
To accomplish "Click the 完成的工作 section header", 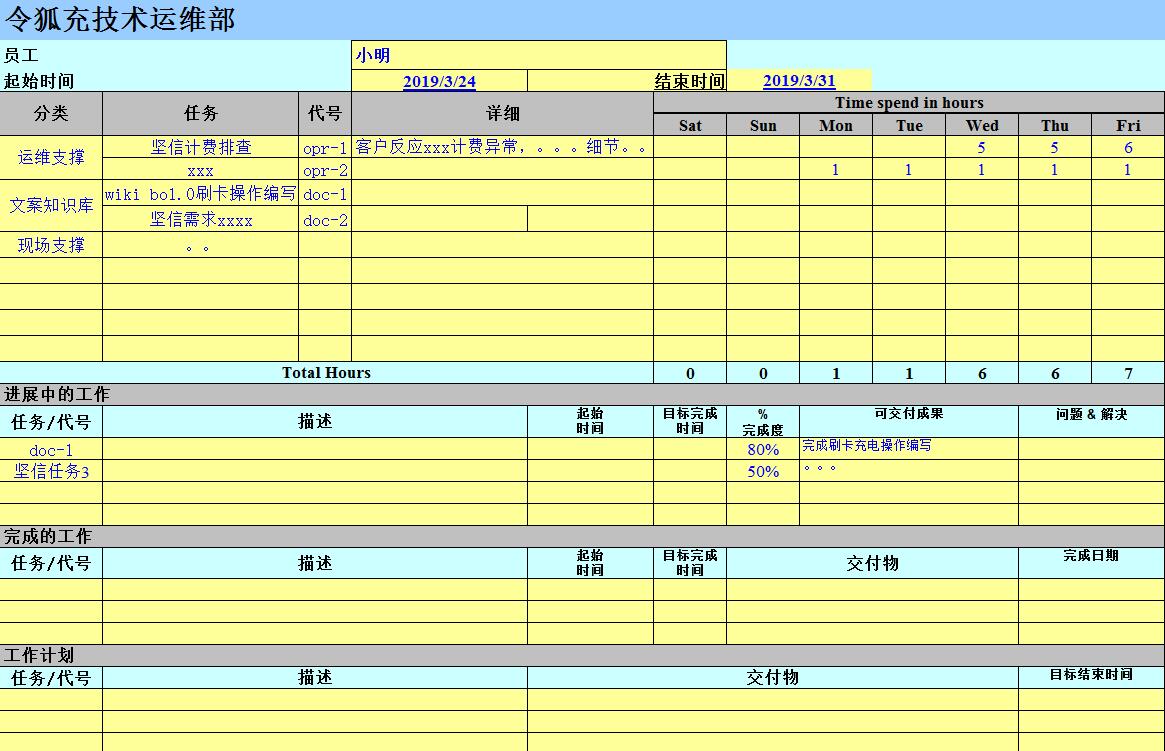I will pos(47,536).
